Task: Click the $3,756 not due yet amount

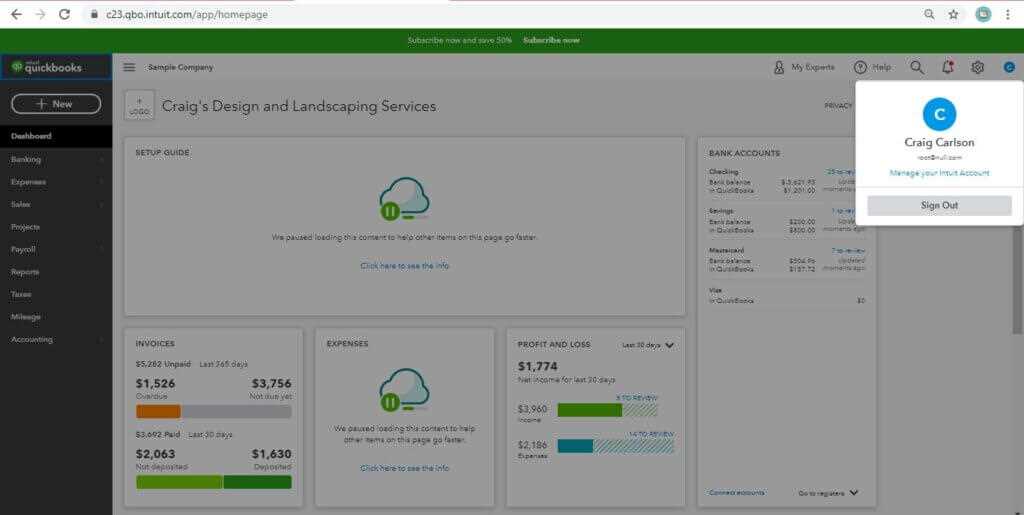Action: 272,384
